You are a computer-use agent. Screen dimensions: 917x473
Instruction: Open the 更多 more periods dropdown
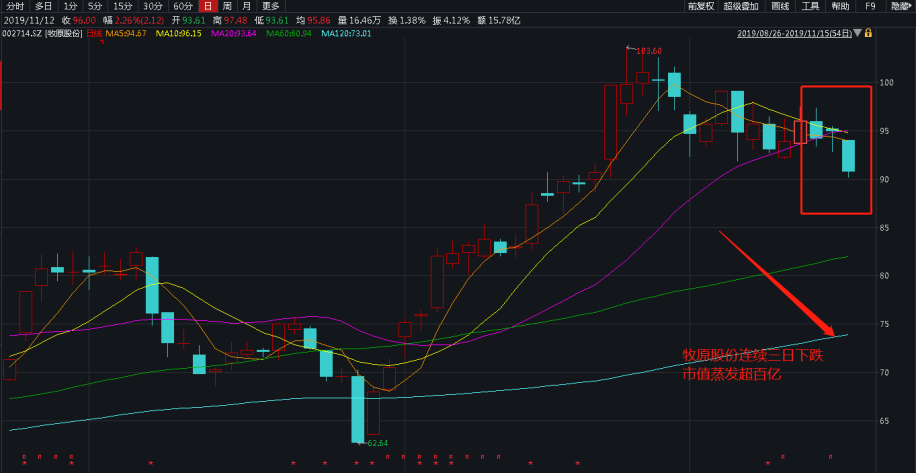pyautogui.click(x=271, y=6)
